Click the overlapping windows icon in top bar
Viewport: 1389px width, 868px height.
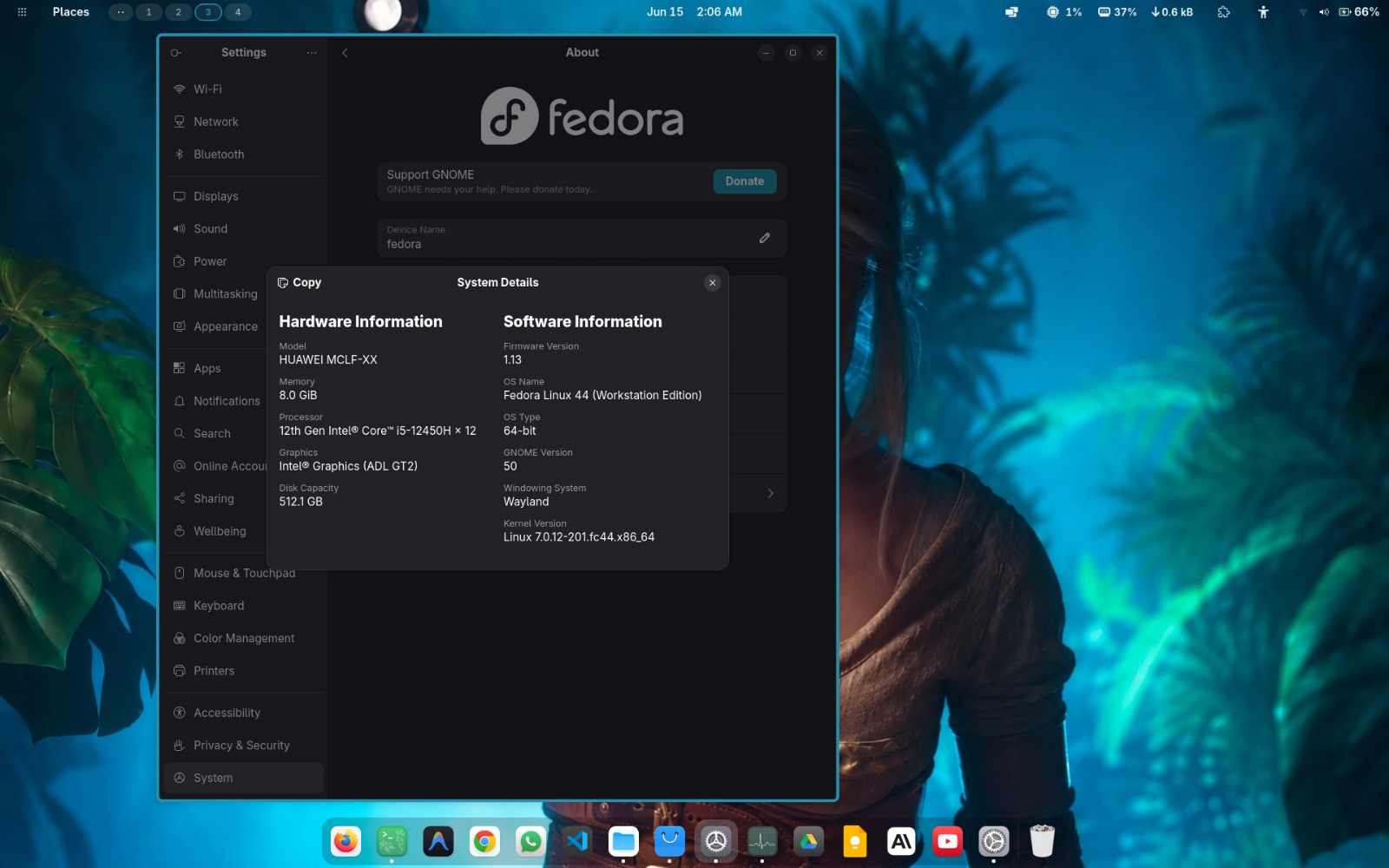point(1011,12)
